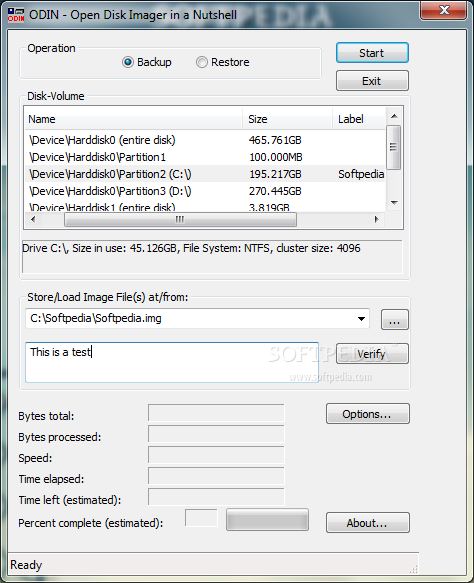Click the Time elapsed field

click(x=216, y=476)
